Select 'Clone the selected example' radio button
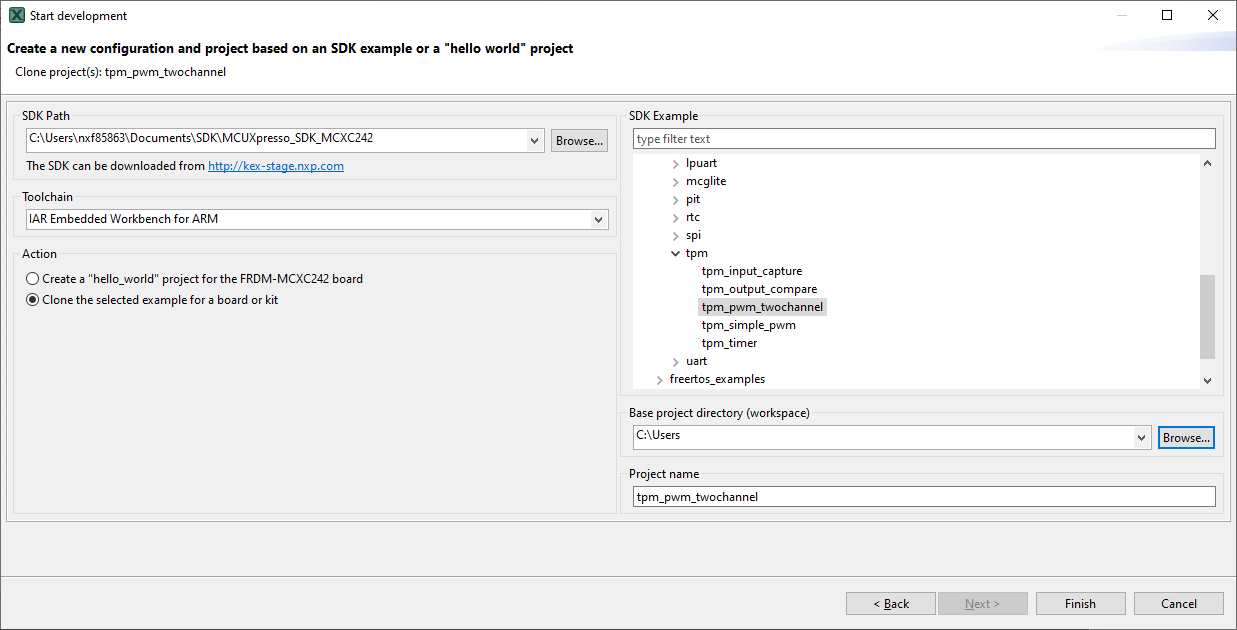The image size is (1237, 630). (x=33, y=300)
